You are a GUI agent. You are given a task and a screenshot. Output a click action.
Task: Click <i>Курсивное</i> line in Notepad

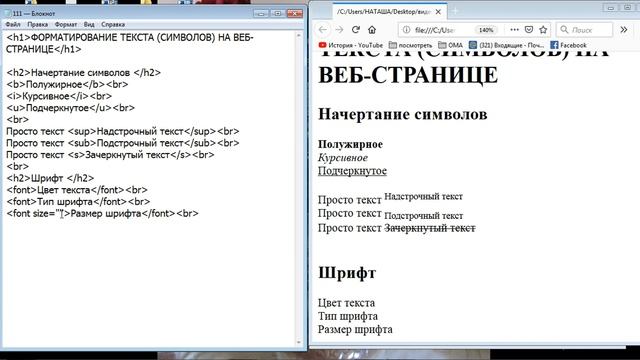[59, 96]
